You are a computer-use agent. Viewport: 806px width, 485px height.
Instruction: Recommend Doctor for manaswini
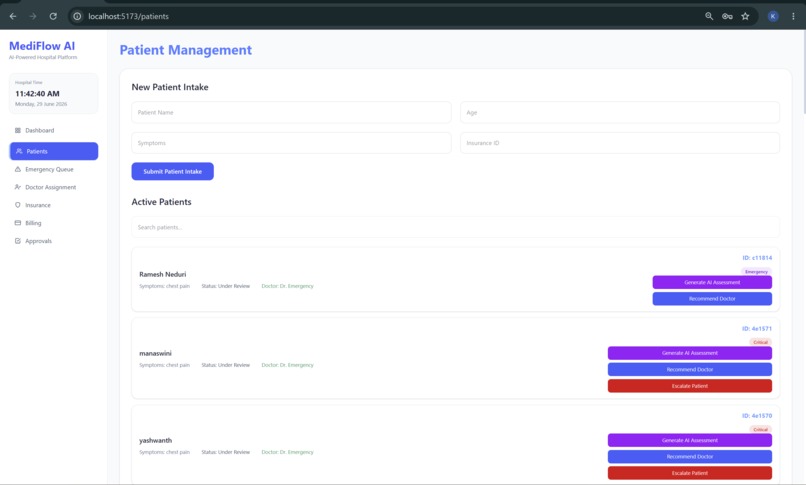coord(690,369)
